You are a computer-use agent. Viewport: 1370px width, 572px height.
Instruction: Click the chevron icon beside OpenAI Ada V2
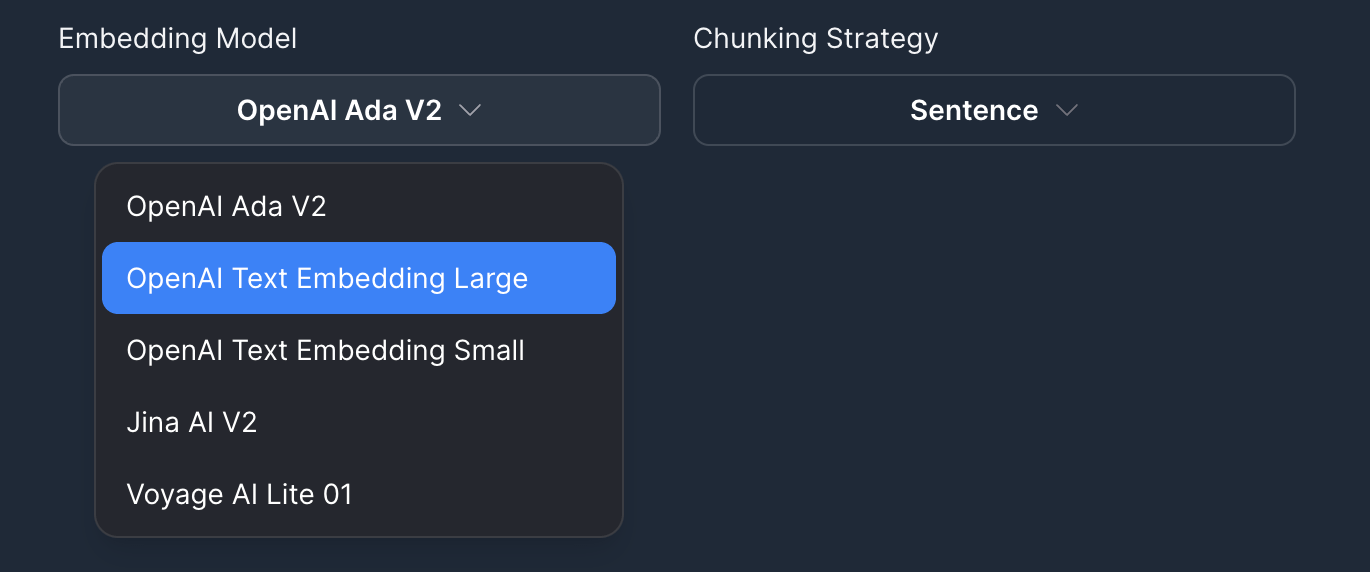tap(470, 110)
